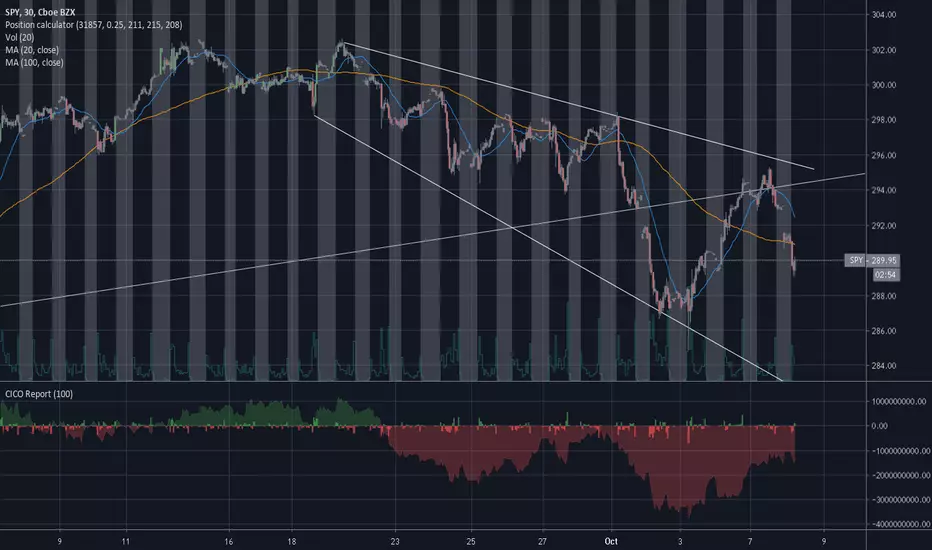Select the Position calculator indicator legend

[x=93, y=24]
